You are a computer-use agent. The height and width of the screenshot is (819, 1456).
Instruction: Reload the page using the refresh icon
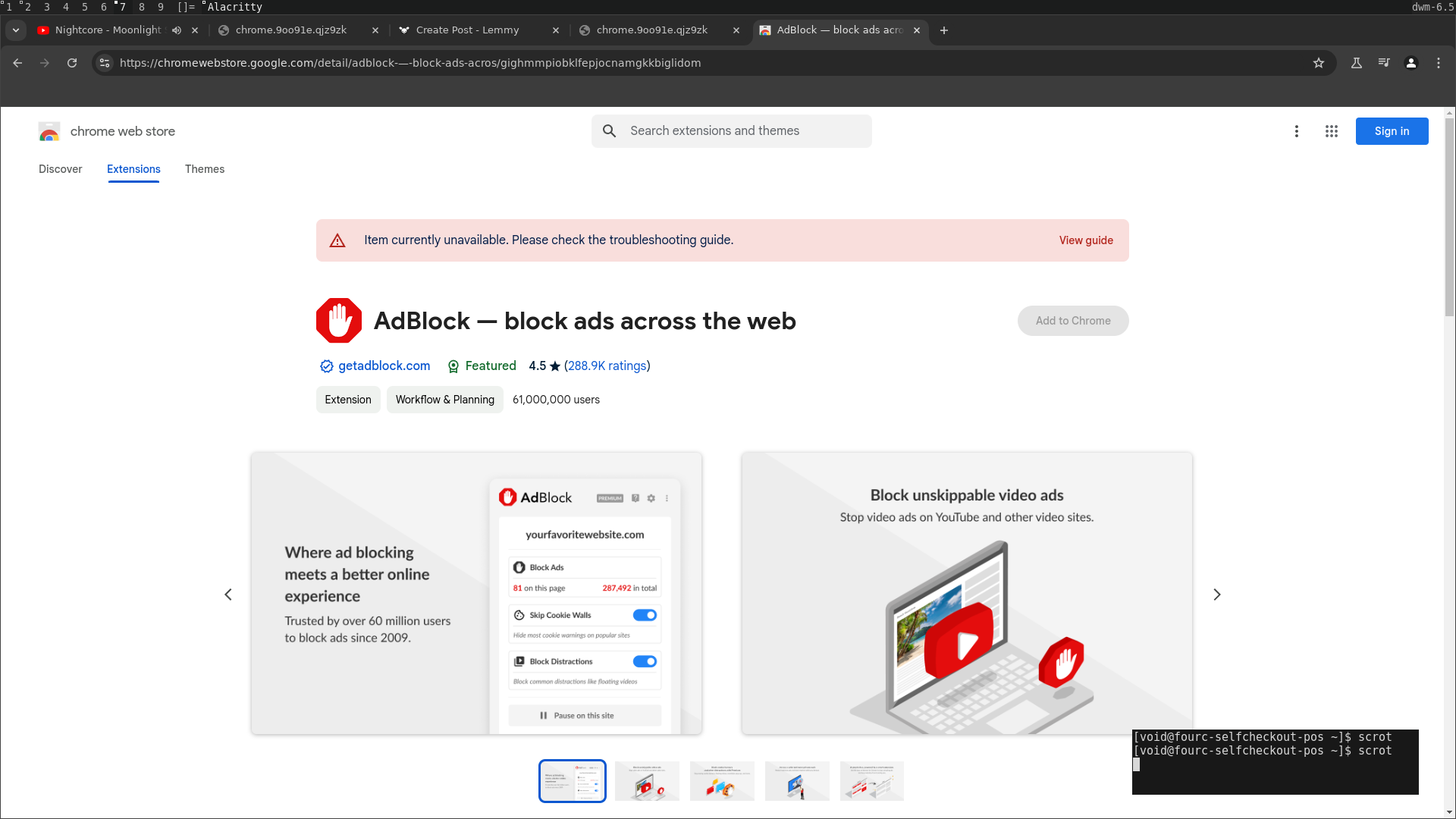[x=72, y=63]
